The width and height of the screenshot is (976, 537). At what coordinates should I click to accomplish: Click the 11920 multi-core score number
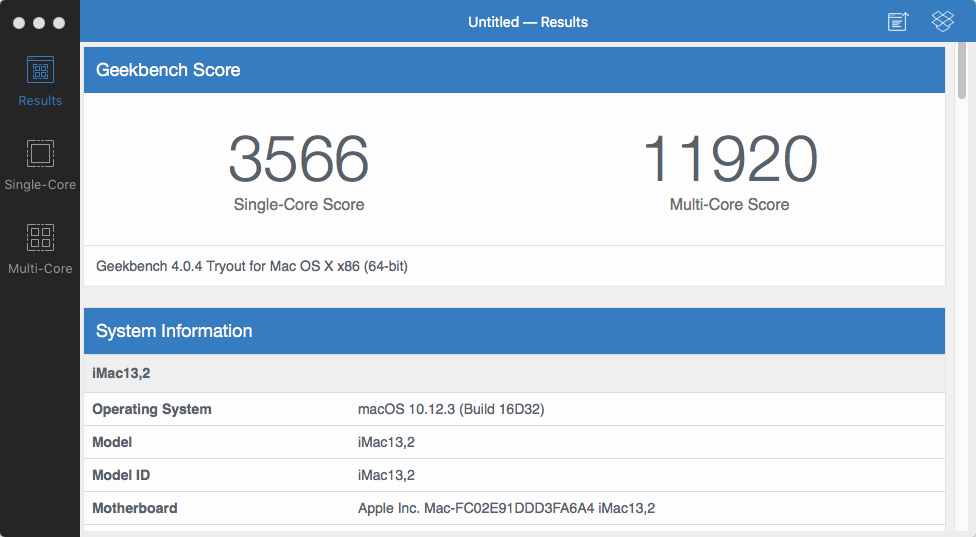729,160
